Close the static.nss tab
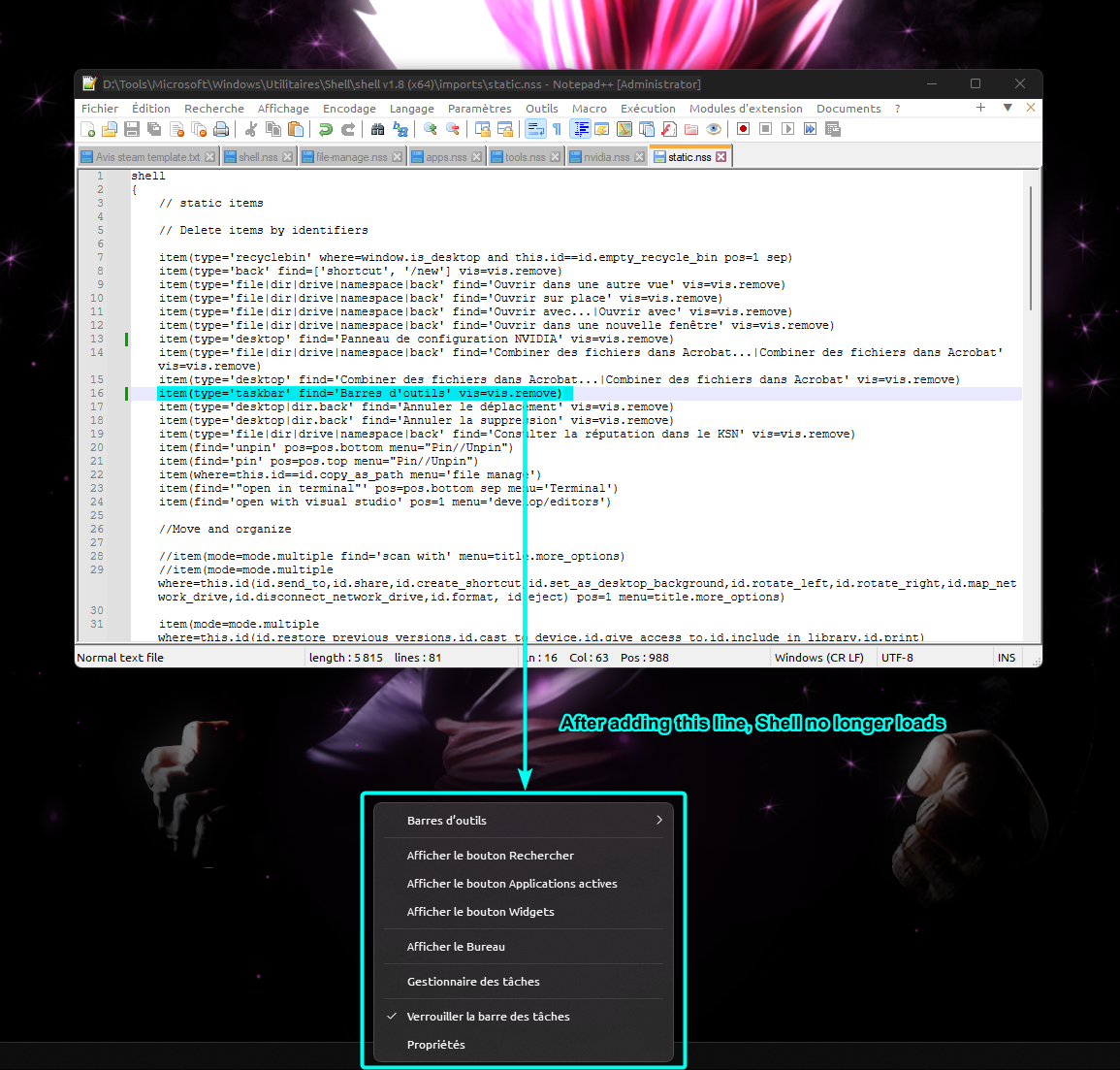Viewport: 1120px width, 1070px height. pos(721,156)
